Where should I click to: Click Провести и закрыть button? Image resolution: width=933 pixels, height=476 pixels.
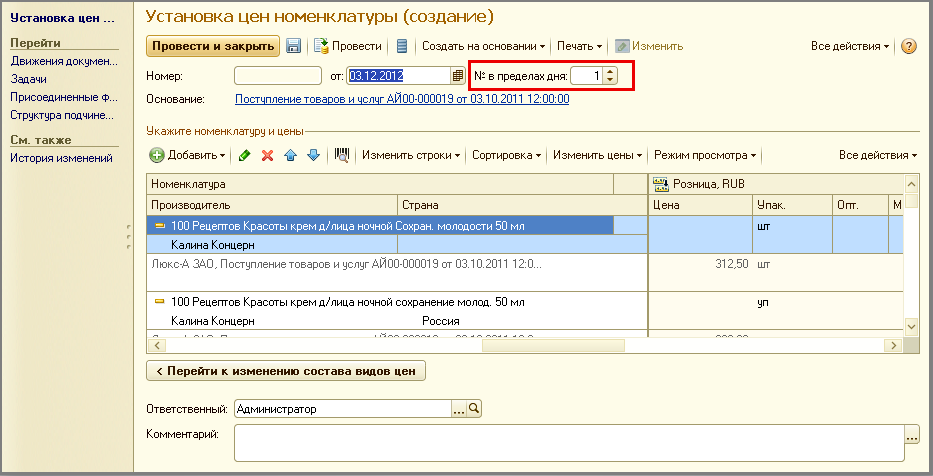213,46
